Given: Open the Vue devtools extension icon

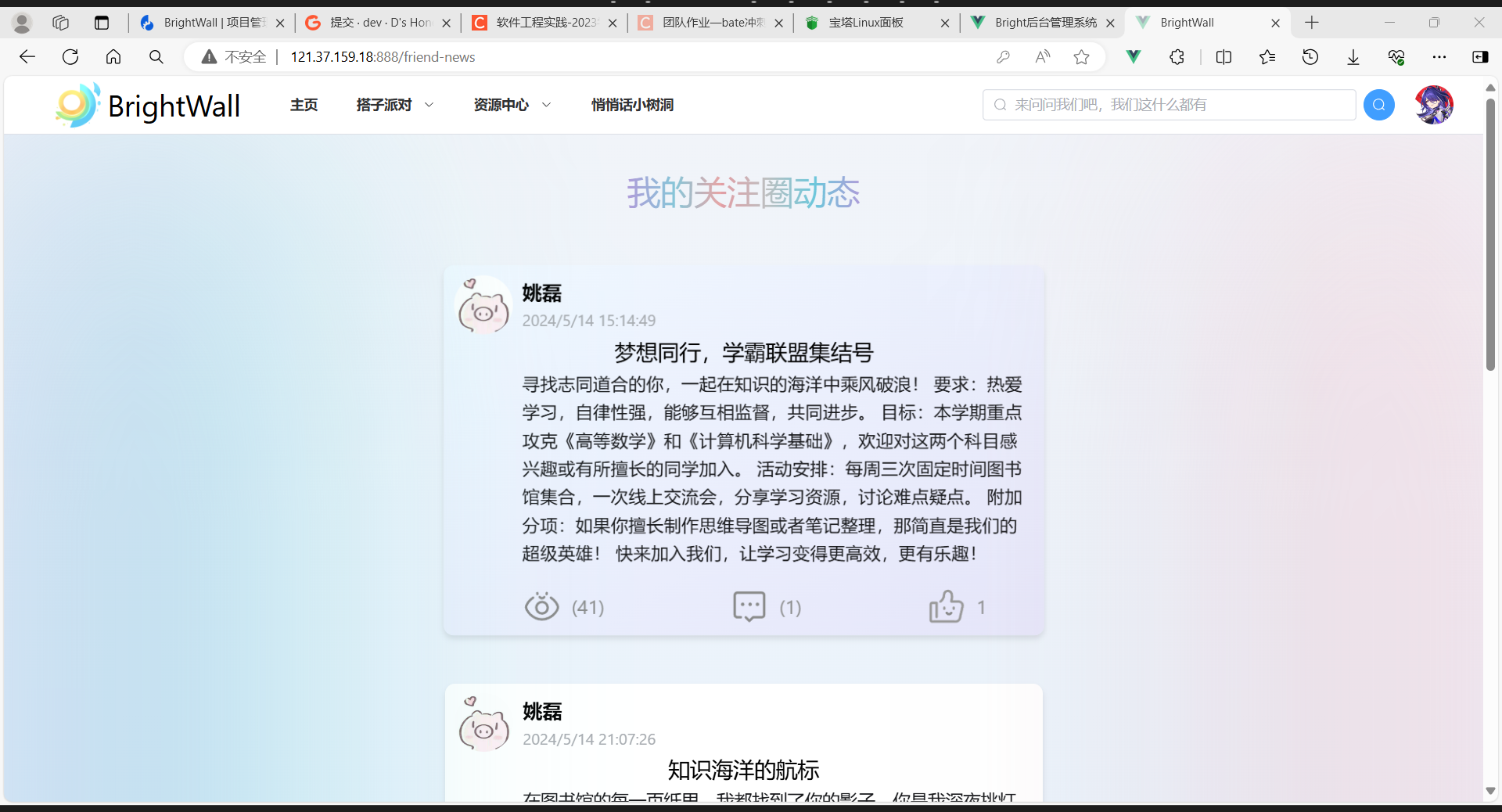Looking at the screenshot, I should [1134, 56].
